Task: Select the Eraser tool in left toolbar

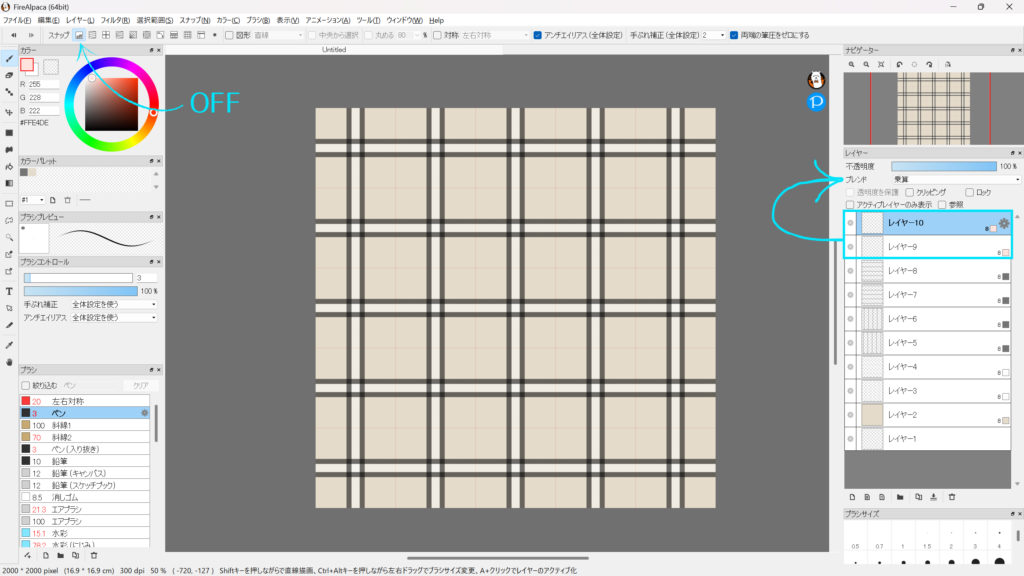Action: [x=9, y=75]
